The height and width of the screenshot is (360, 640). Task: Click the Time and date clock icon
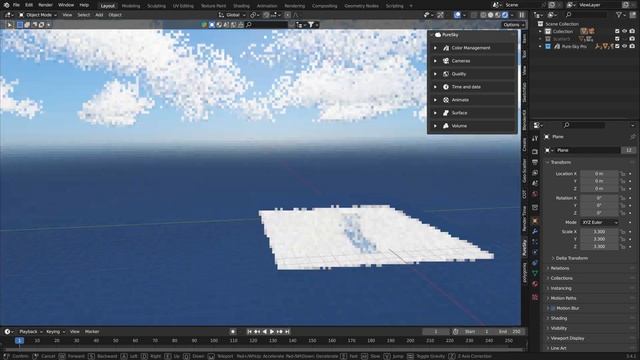coord(446,87)
